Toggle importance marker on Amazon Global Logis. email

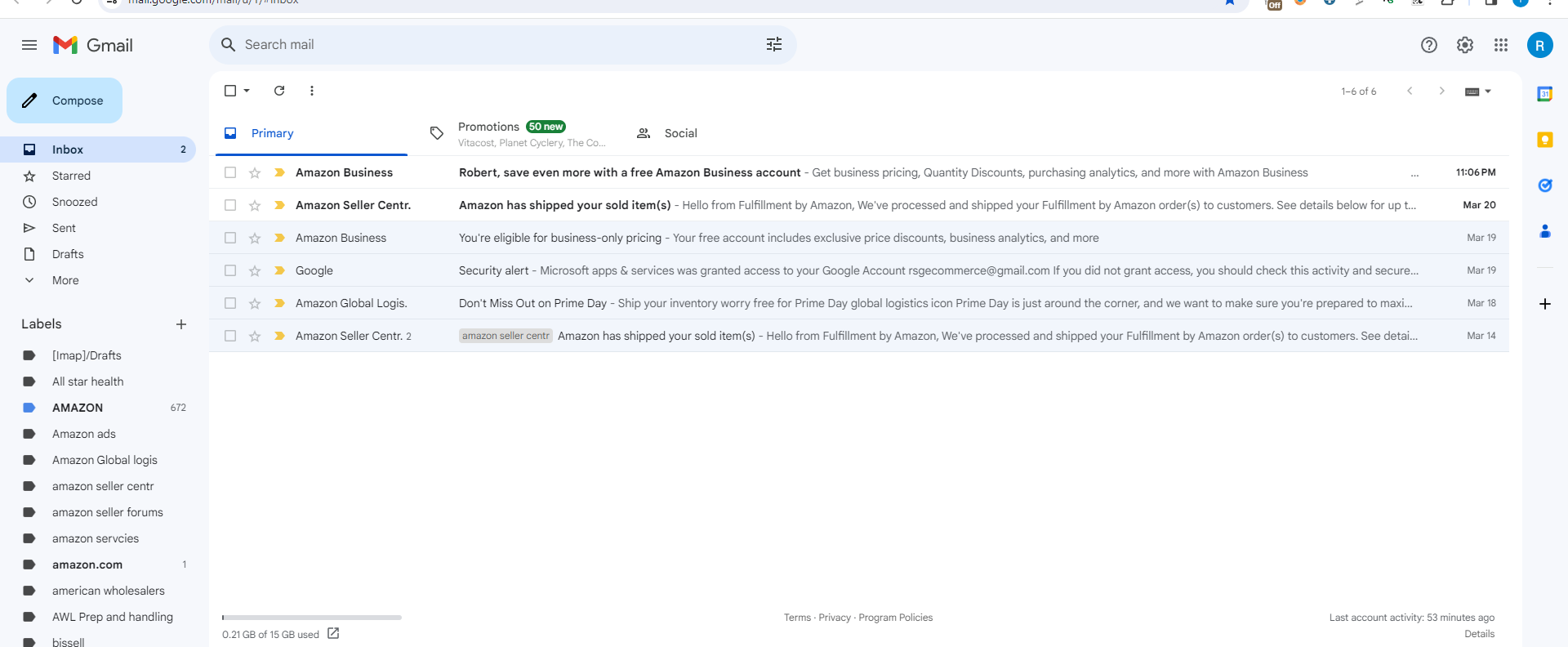tap(279, 303)
